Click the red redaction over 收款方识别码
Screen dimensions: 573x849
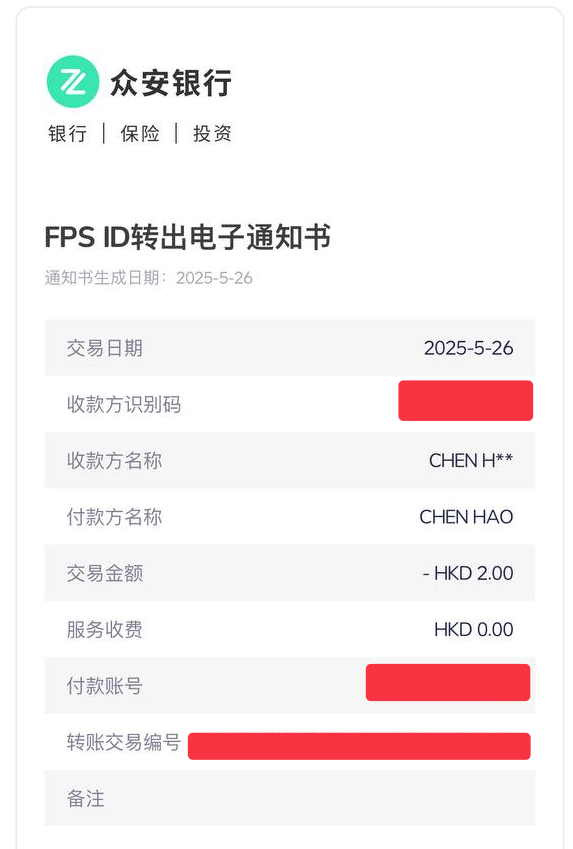[x=466, y=401]
